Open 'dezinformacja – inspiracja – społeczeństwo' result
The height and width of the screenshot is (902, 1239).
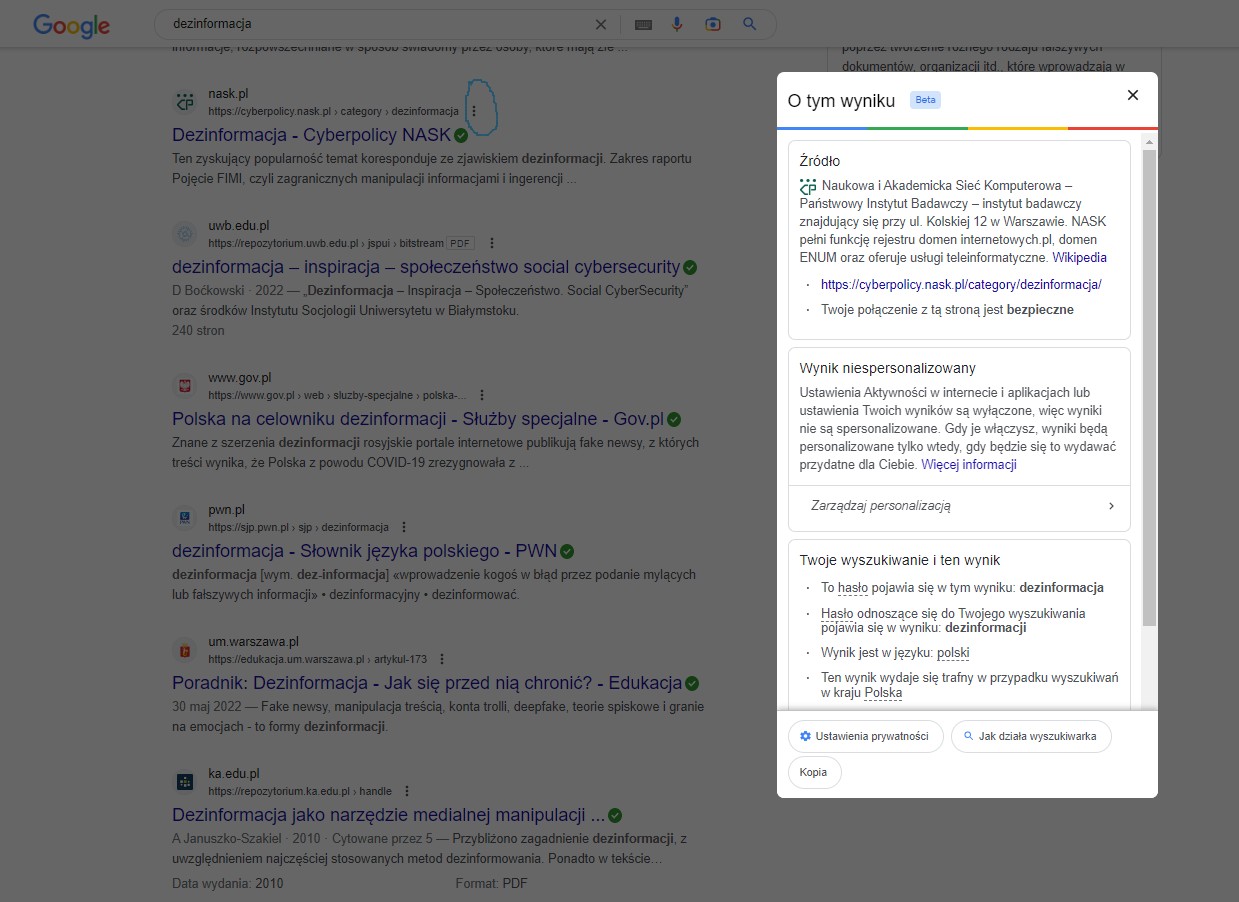[426, 267]
